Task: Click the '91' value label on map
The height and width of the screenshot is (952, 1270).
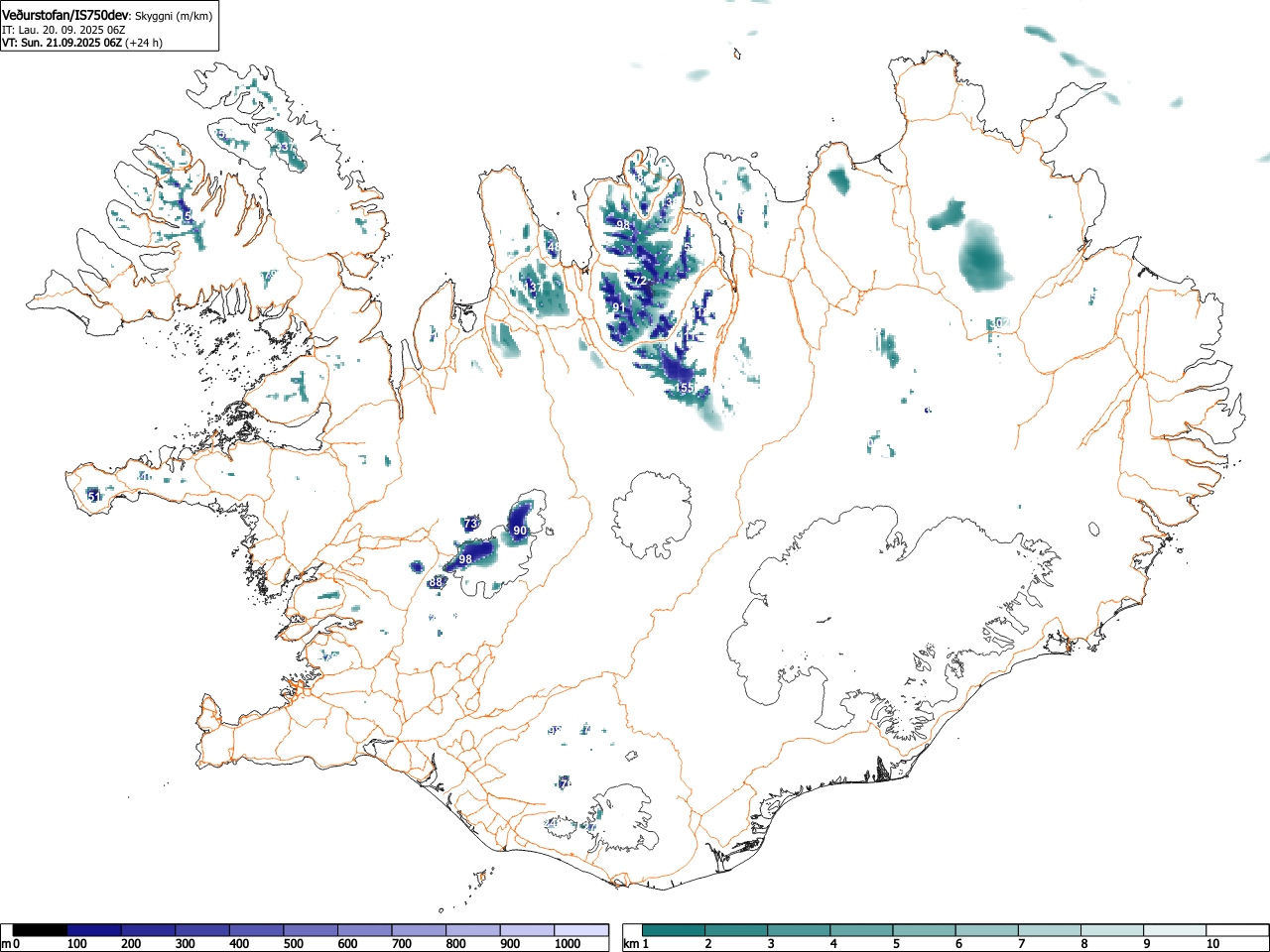Action: pos(619,307)
